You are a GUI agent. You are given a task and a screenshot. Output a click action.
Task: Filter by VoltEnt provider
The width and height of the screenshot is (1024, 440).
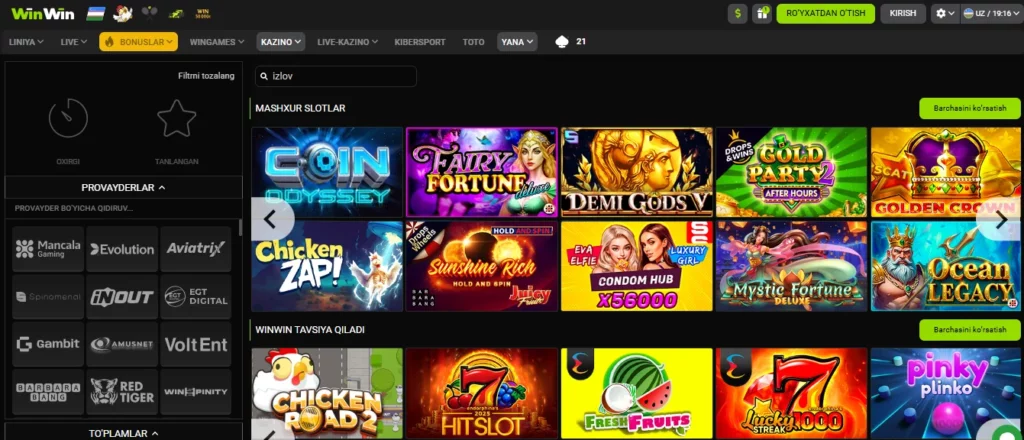pyautogui.click(x=196, y=344)
